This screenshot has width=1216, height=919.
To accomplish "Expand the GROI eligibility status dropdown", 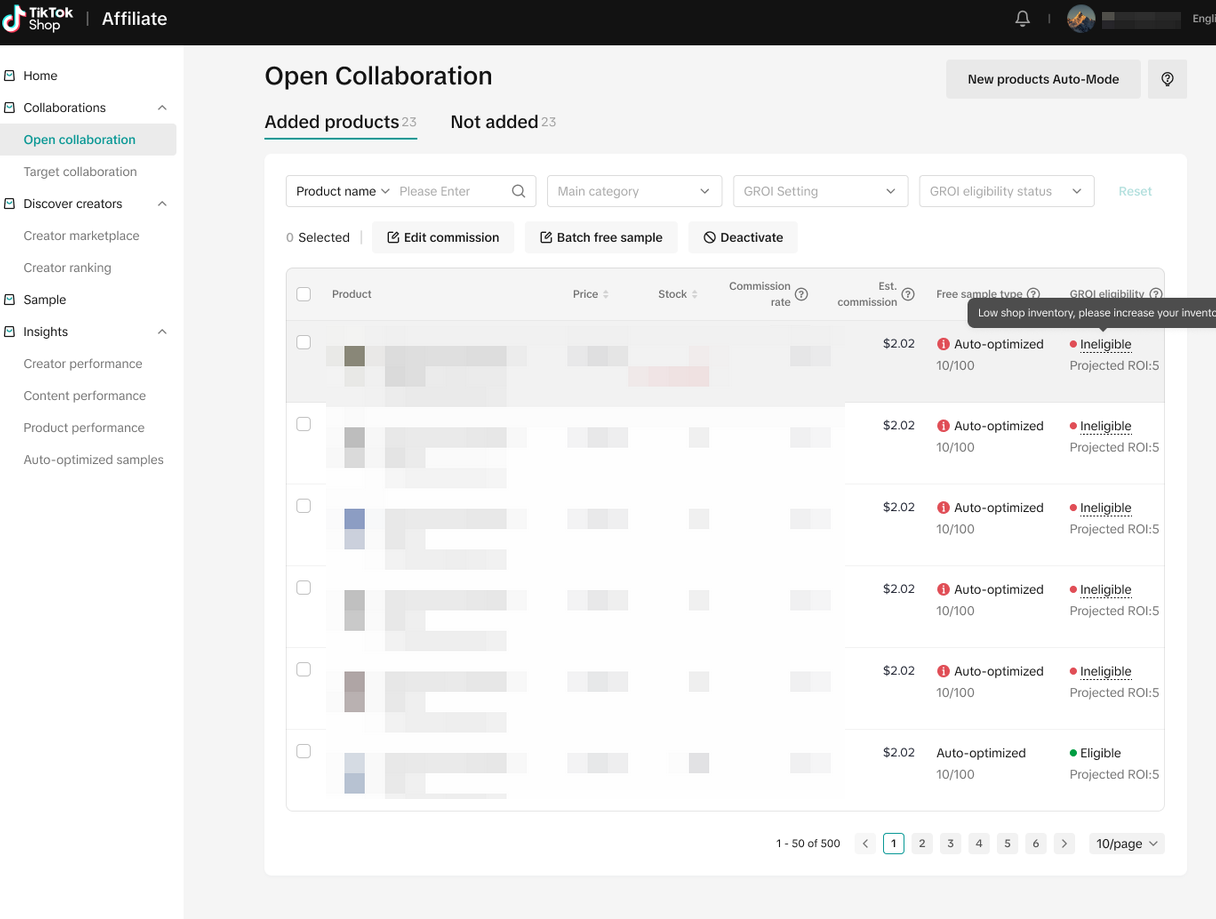I will pyautogui.click(x=1006, y=191).
